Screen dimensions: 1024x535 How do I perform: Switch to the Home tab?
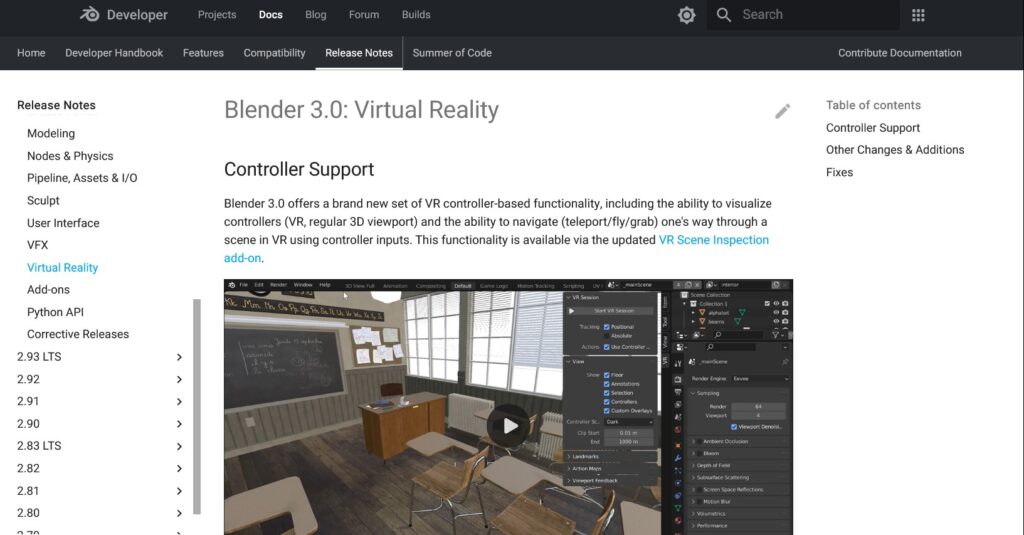[31, 53]
